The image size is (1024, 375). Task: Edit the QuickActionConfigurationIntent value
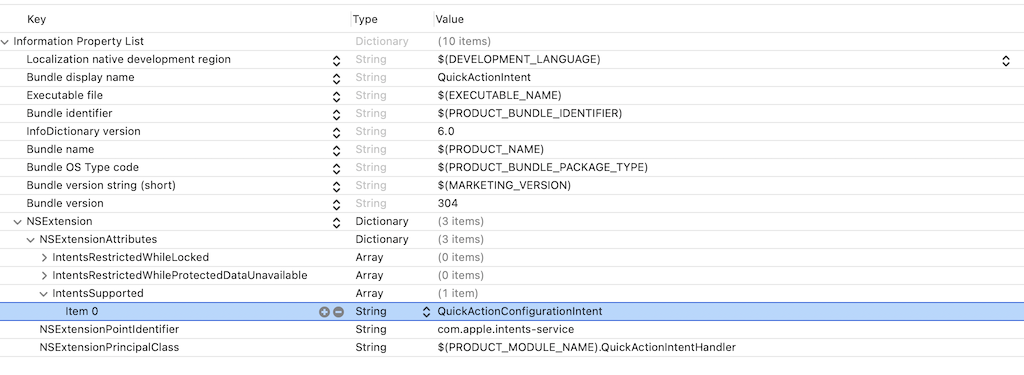pos(520,312)
